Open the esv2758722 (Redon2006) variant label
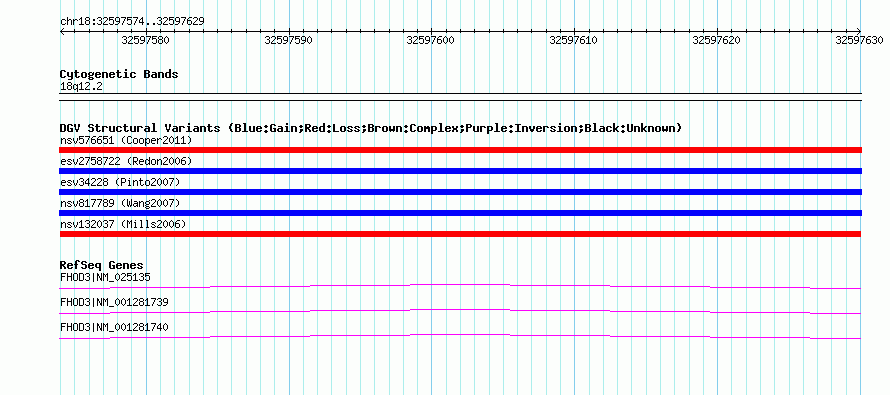Viewport: 890px width, 395px height. point(126,161)
